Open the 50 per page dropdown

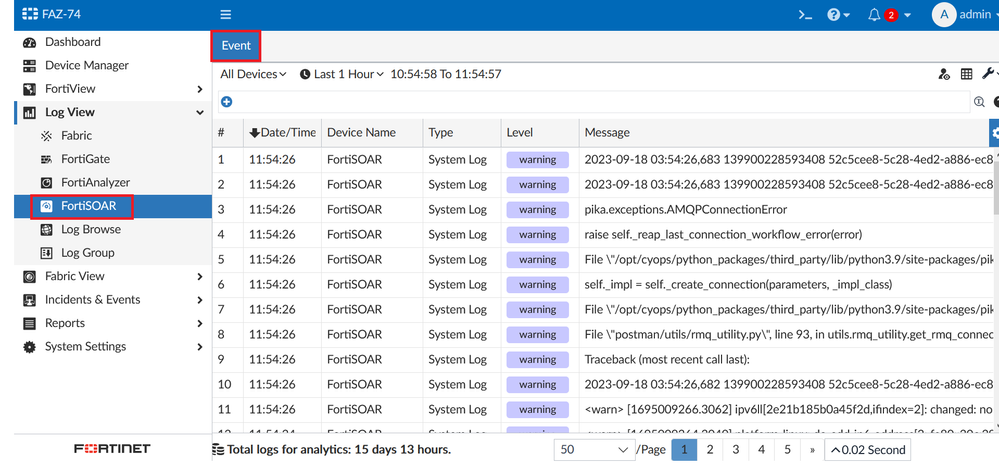pos(595,450)
